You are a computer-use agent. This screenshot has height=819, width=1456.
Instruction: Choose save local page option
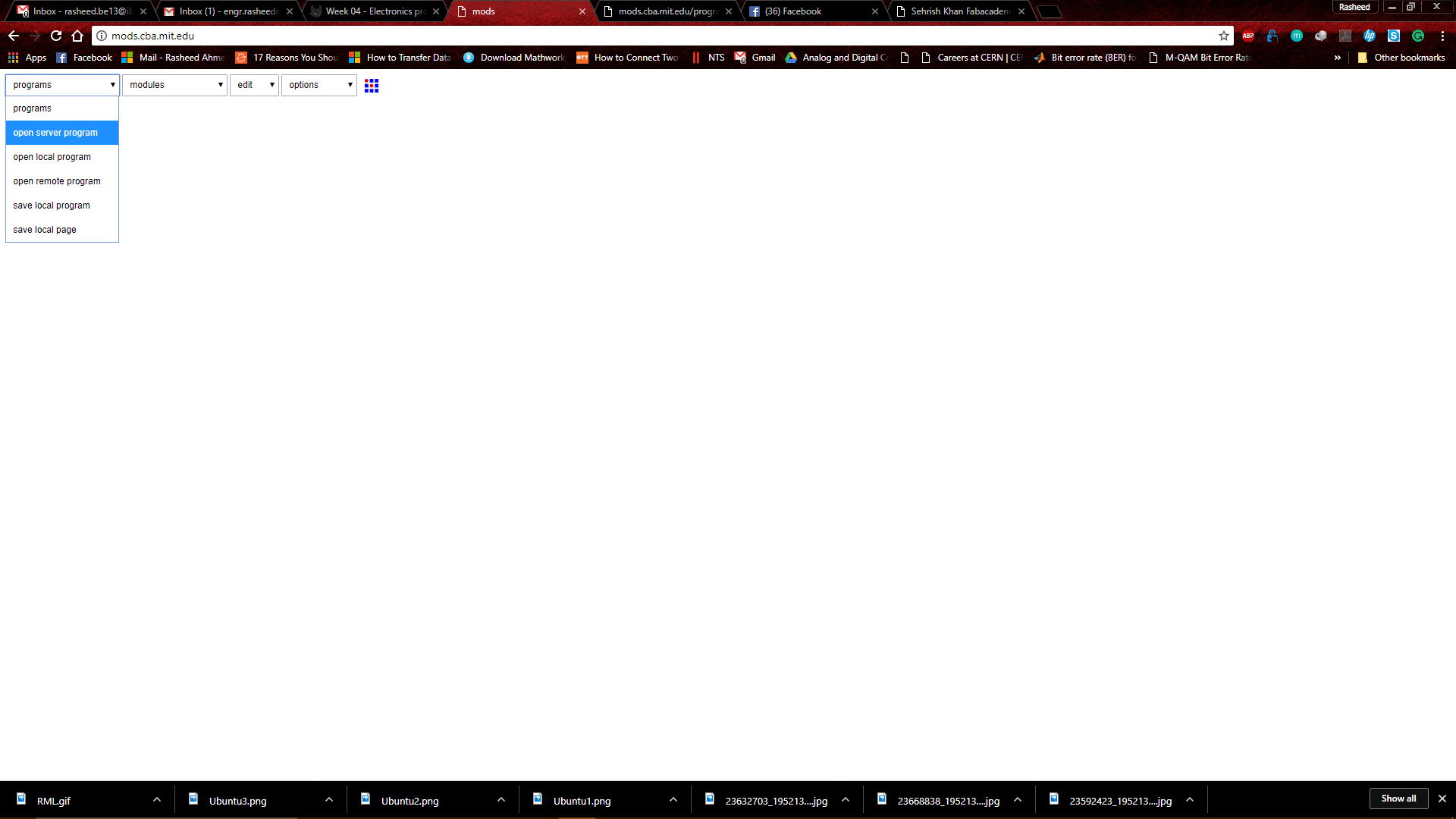pos(45,230)
